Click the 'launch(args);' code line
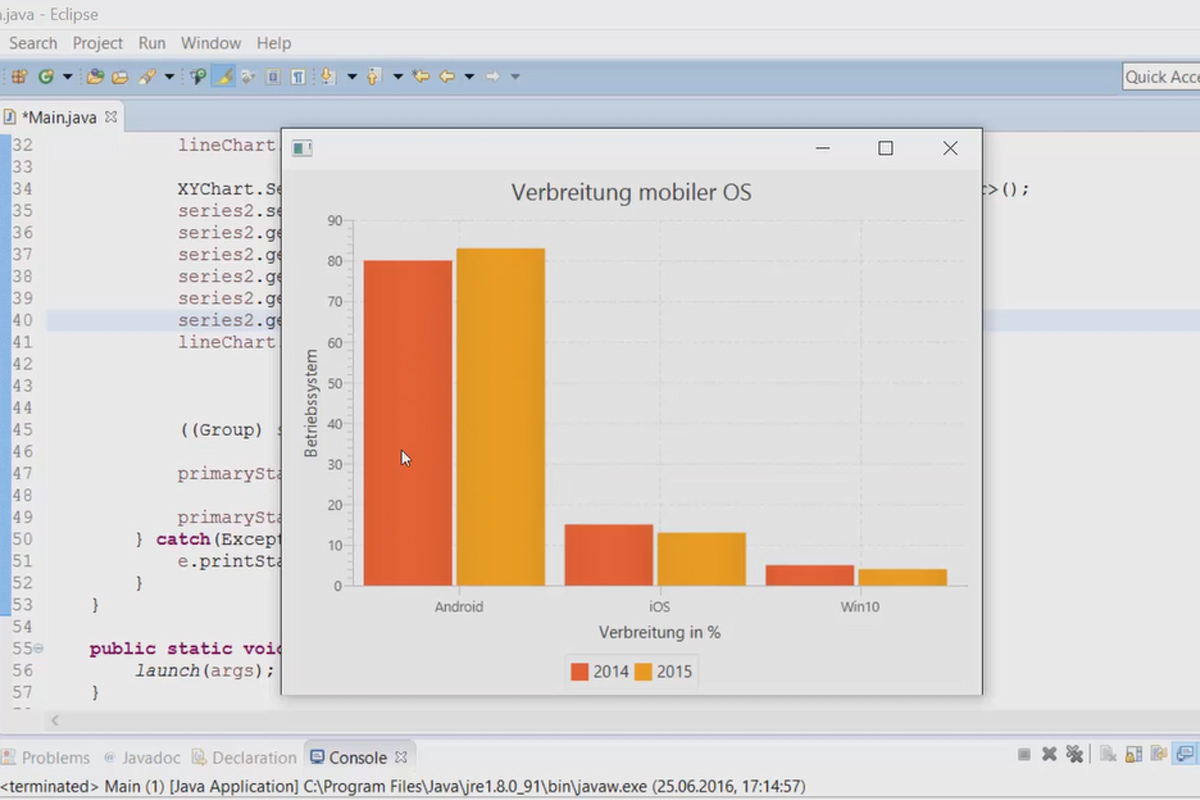This screenshot has height=800, width=1200. pyautogui.click(x=205, y=670)
